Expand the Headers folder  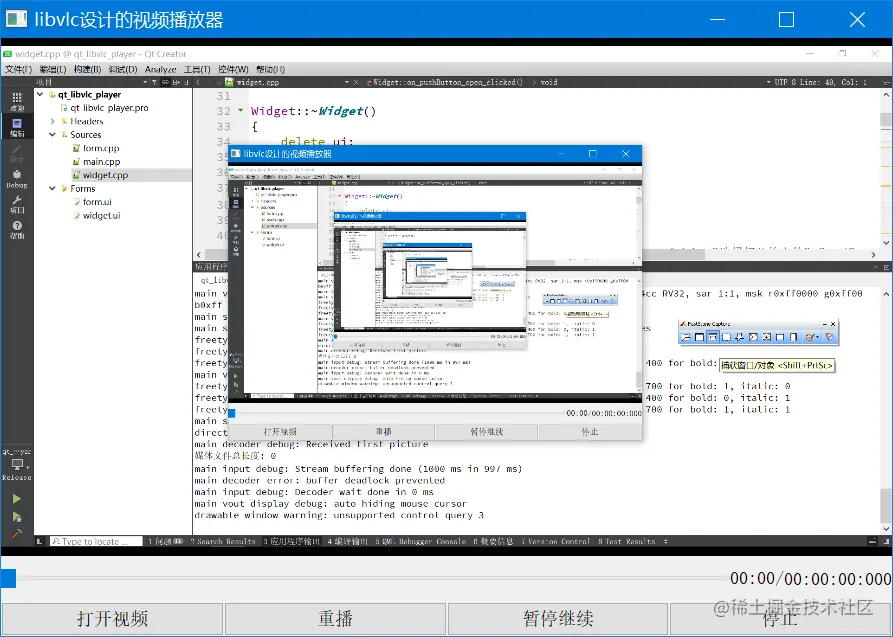click(x=52, y=121)
